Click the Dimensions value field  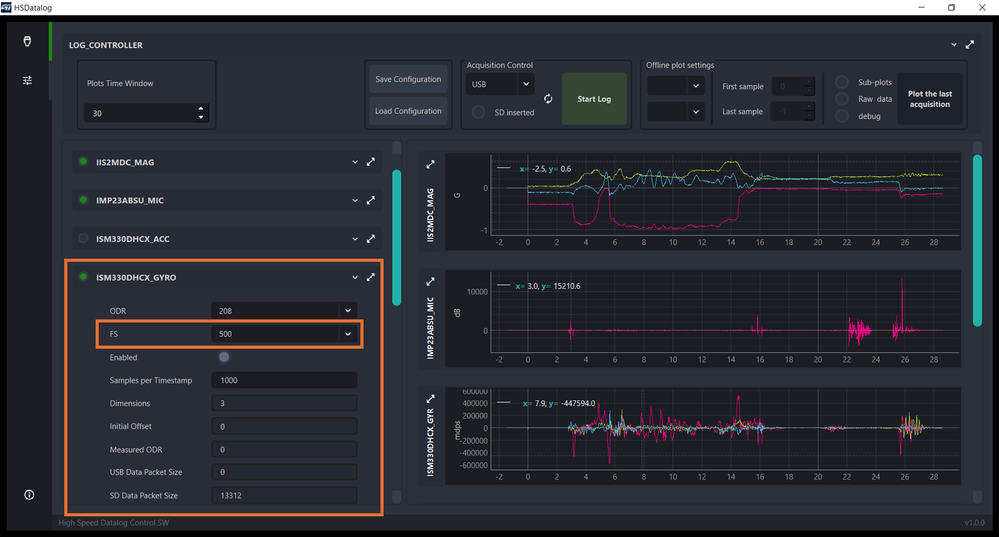[x=284, y=403]
